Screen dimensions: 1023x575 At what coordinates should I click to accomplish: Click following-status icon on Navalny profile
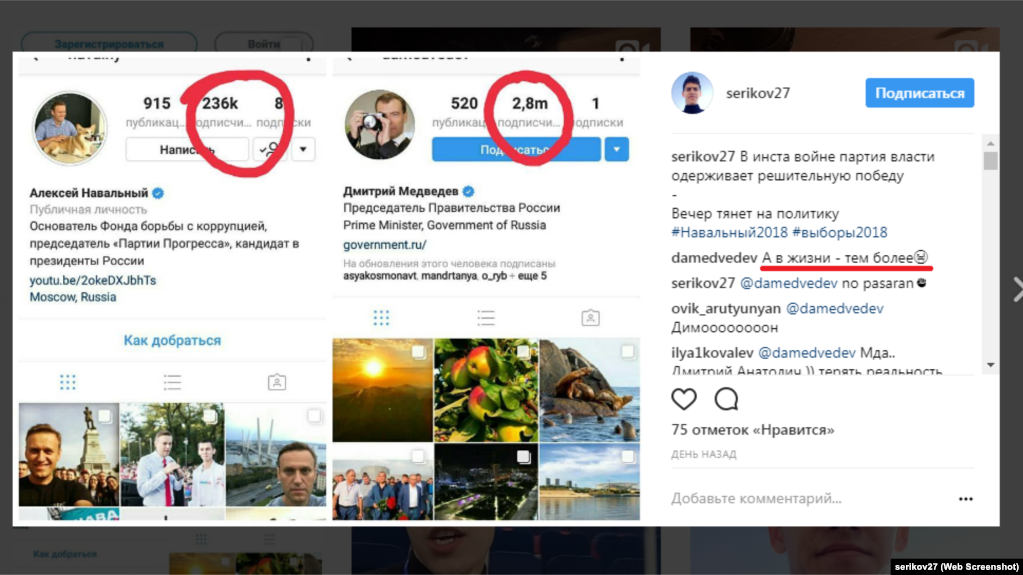270,149
